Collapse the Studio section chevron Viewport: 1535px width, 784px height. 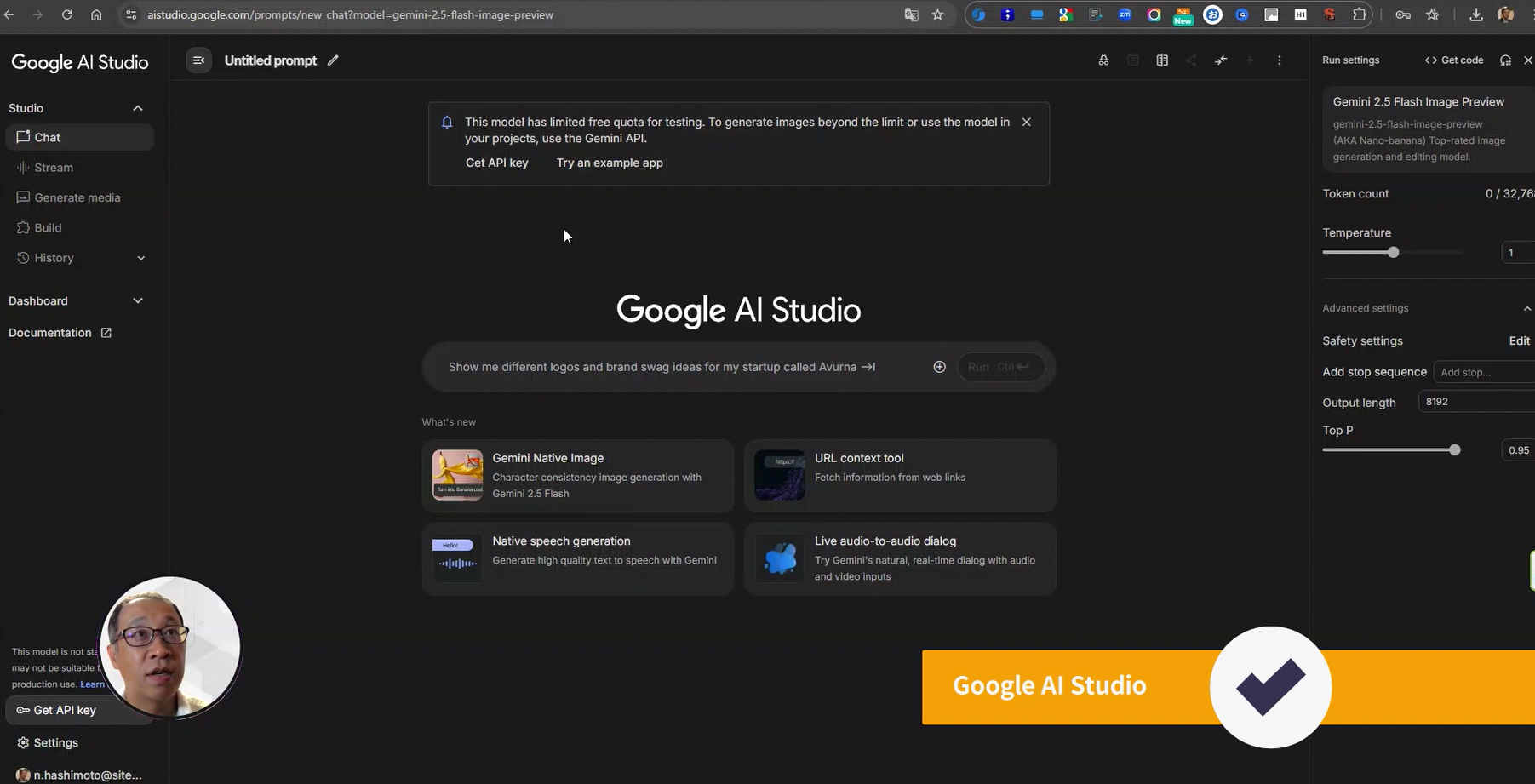coord(138,108)
